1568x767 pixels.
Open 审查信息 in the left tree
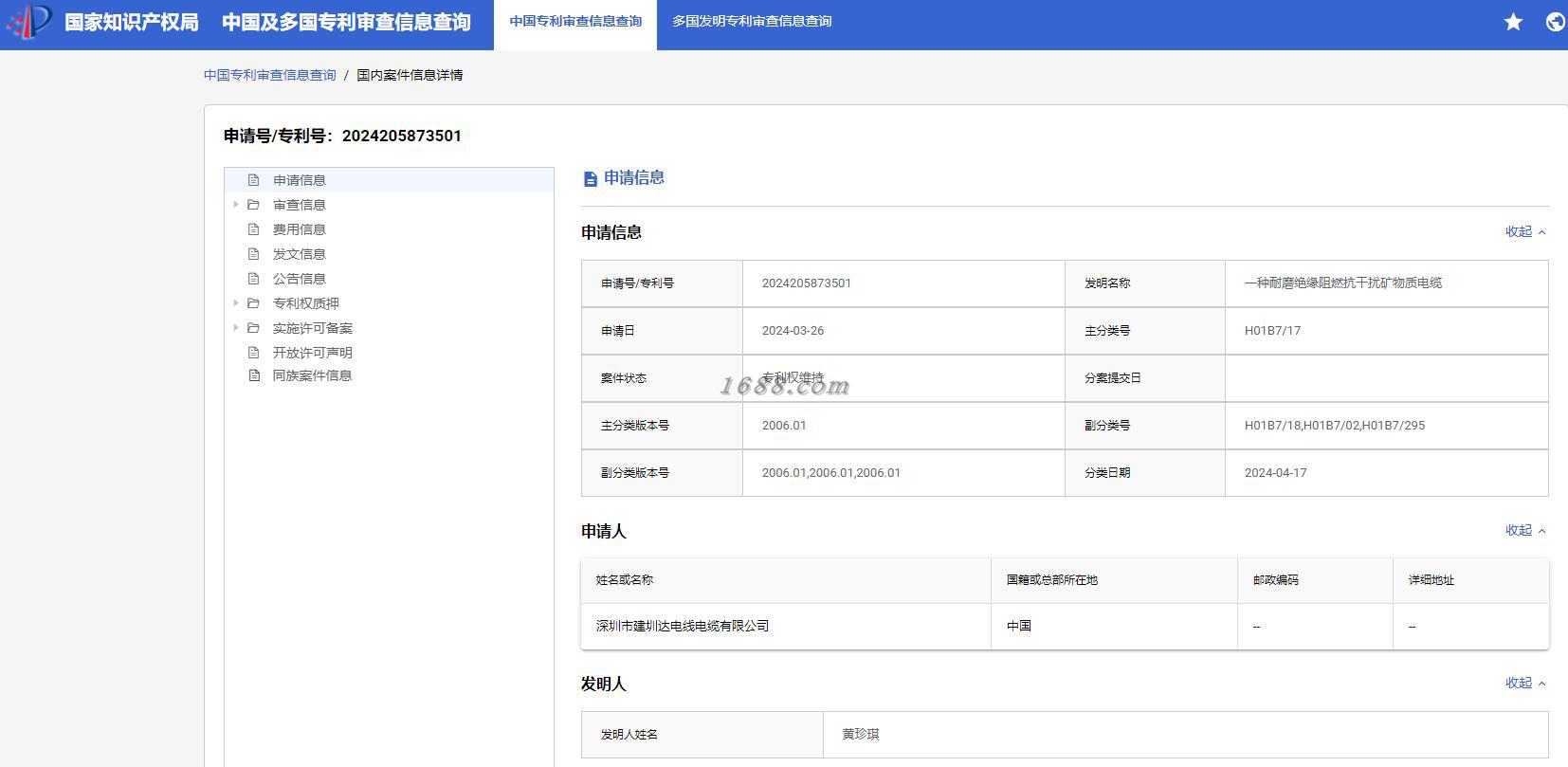click(x=300, y=205)
